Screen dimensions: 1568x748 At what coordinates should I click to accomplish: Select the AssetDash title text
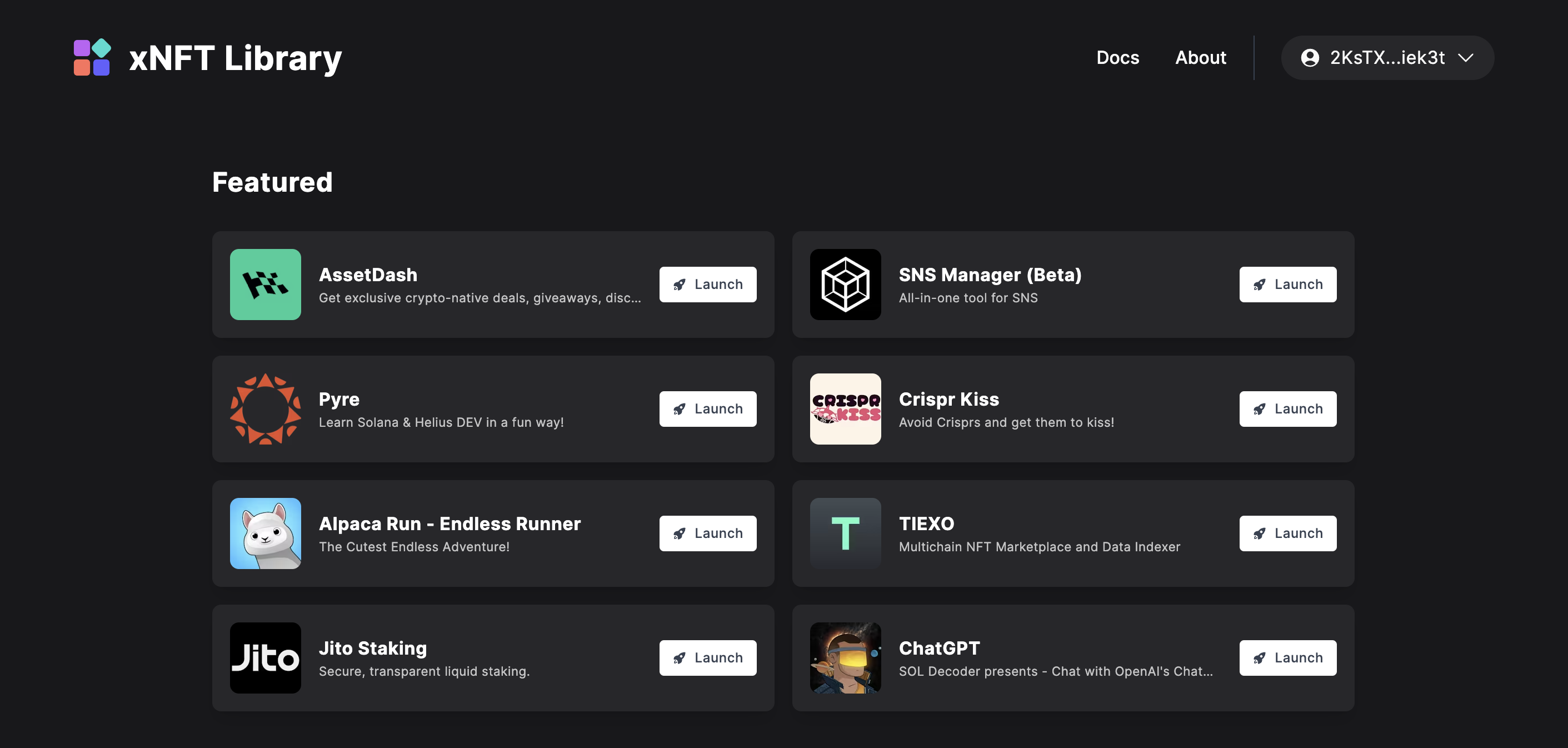tap(368, 275)
